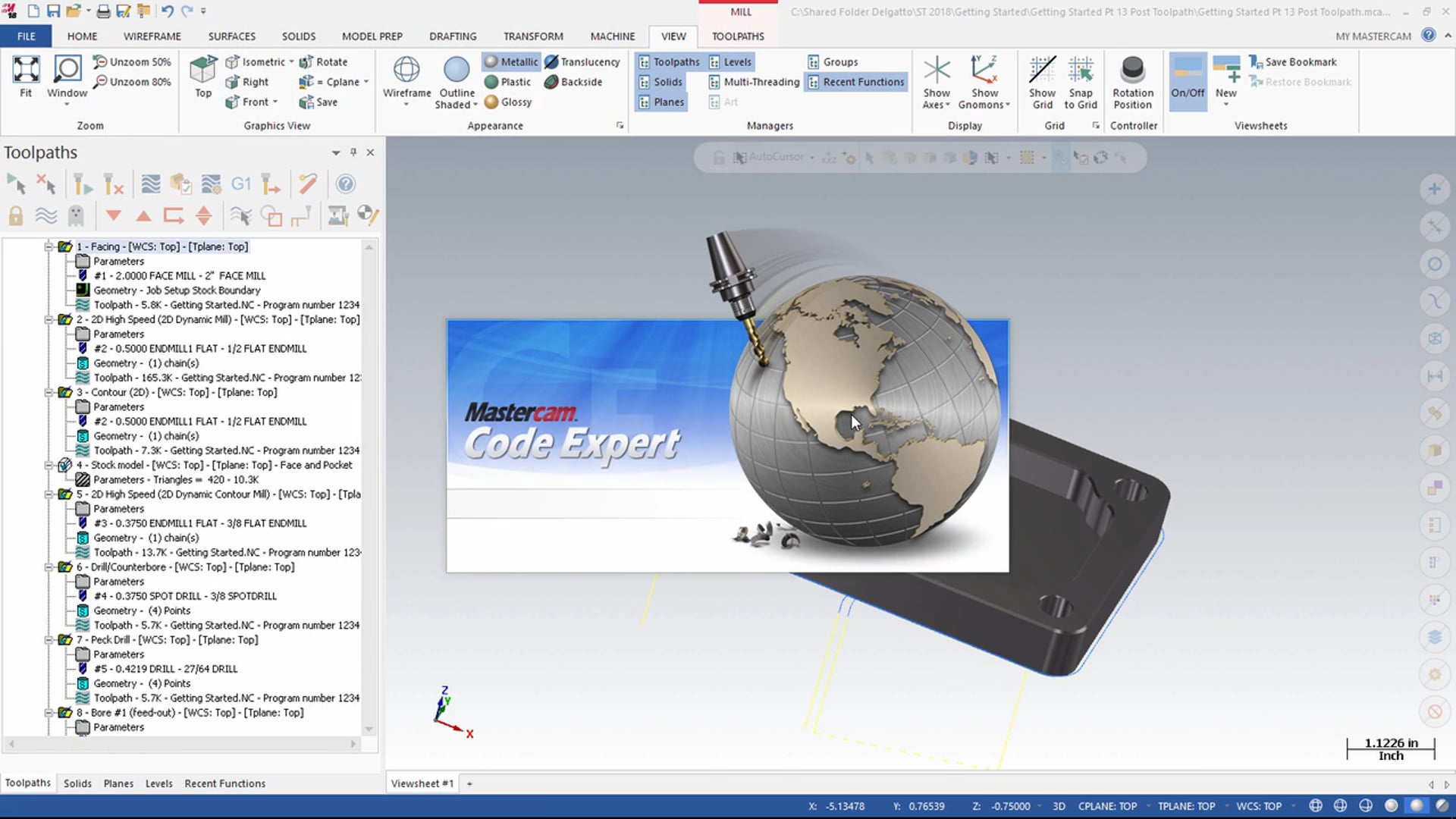
Task: Collapse operation 1 - Facing tree node
Action: [49, 246]
